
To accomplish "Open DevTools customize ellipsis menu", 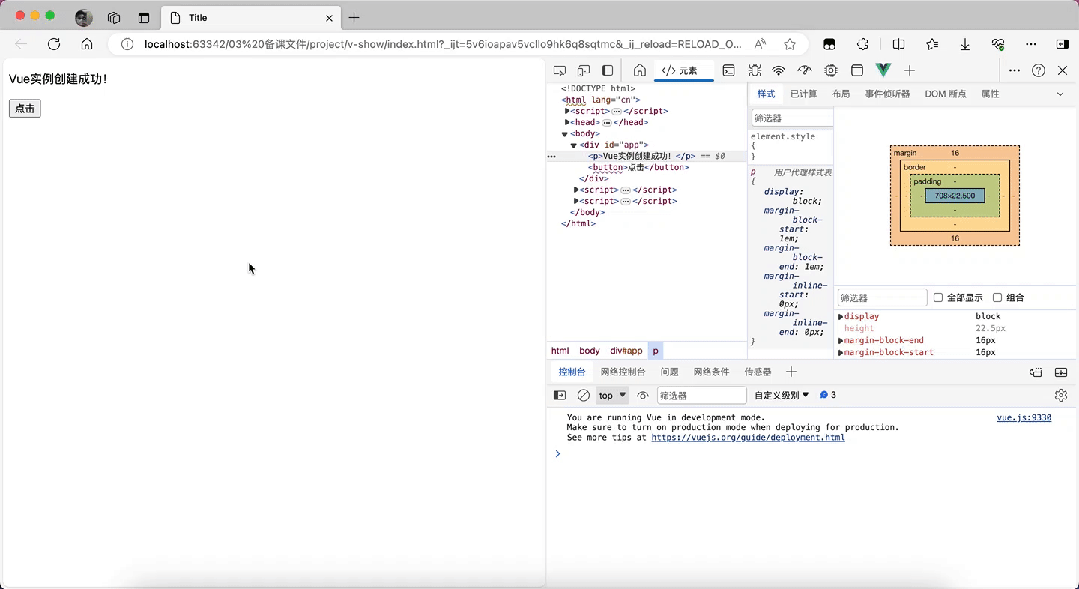I will point(1014,70).
